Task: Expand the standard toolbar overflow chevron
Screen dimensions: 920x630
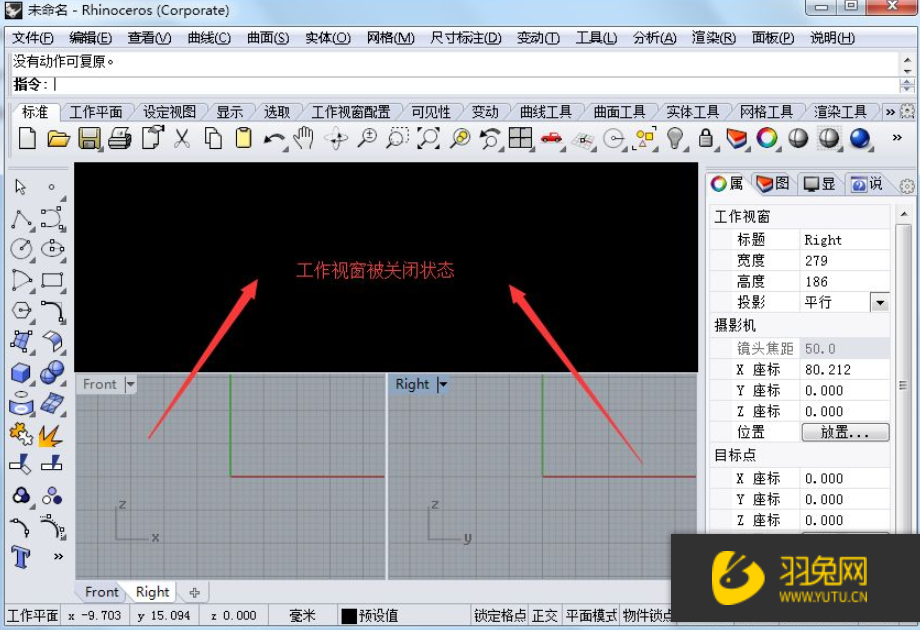Action: [x=897, y=138]
